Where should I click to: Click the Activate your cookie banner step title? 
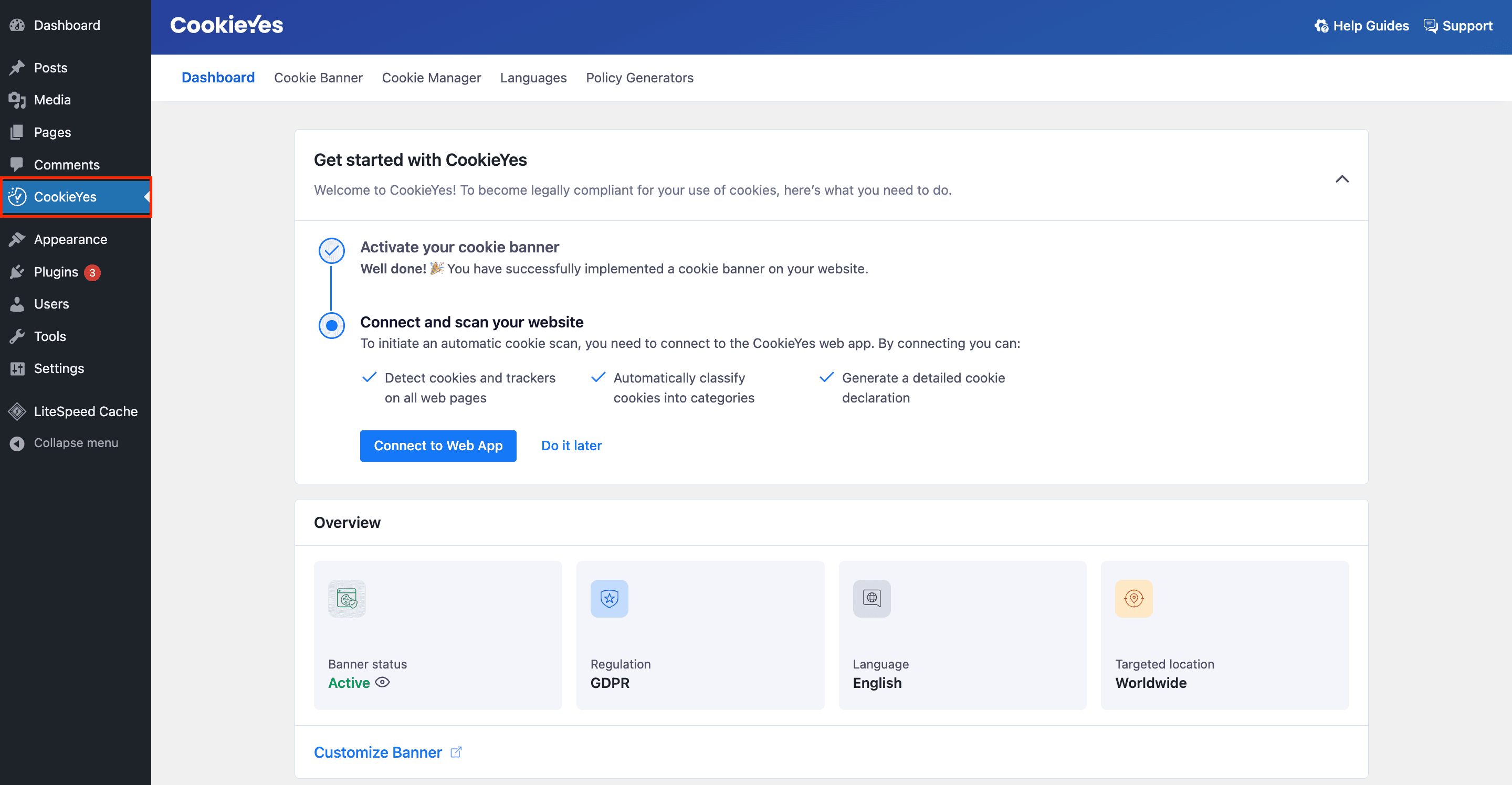(x=459, y=247)
